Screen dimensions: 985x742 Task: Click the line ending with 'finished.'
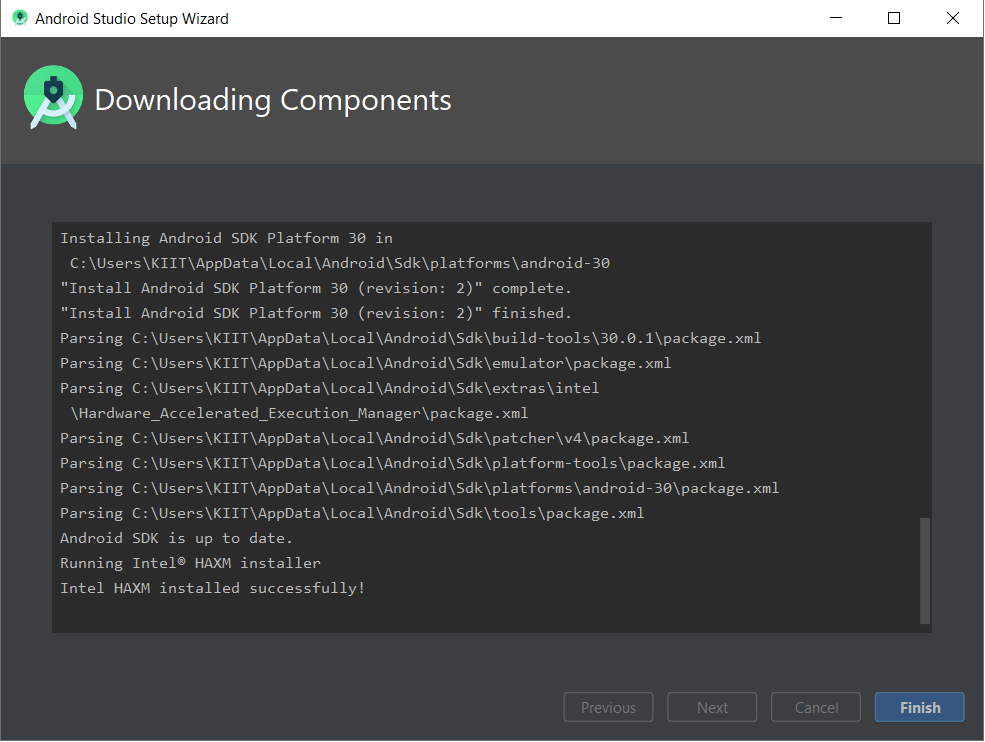click(316, 313)
